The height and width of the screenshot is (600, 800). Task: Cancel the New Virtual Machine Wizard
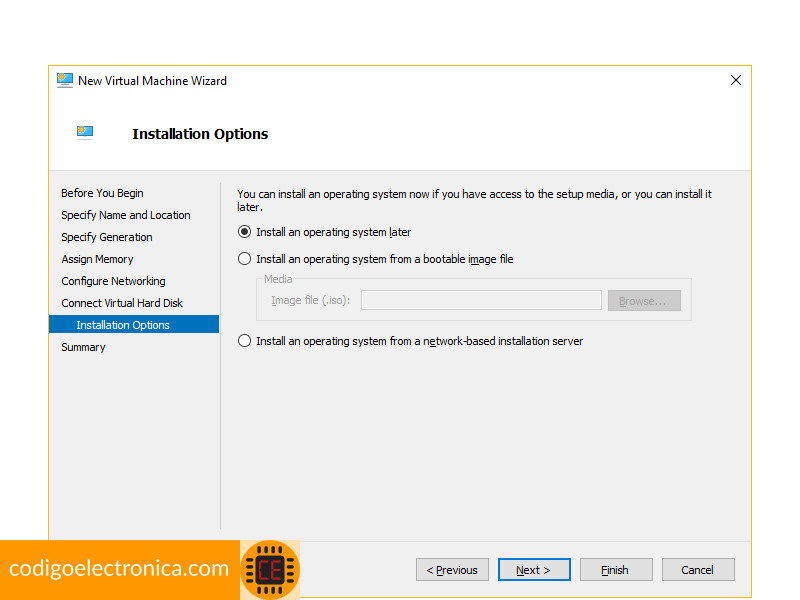(x=698, y=569)
